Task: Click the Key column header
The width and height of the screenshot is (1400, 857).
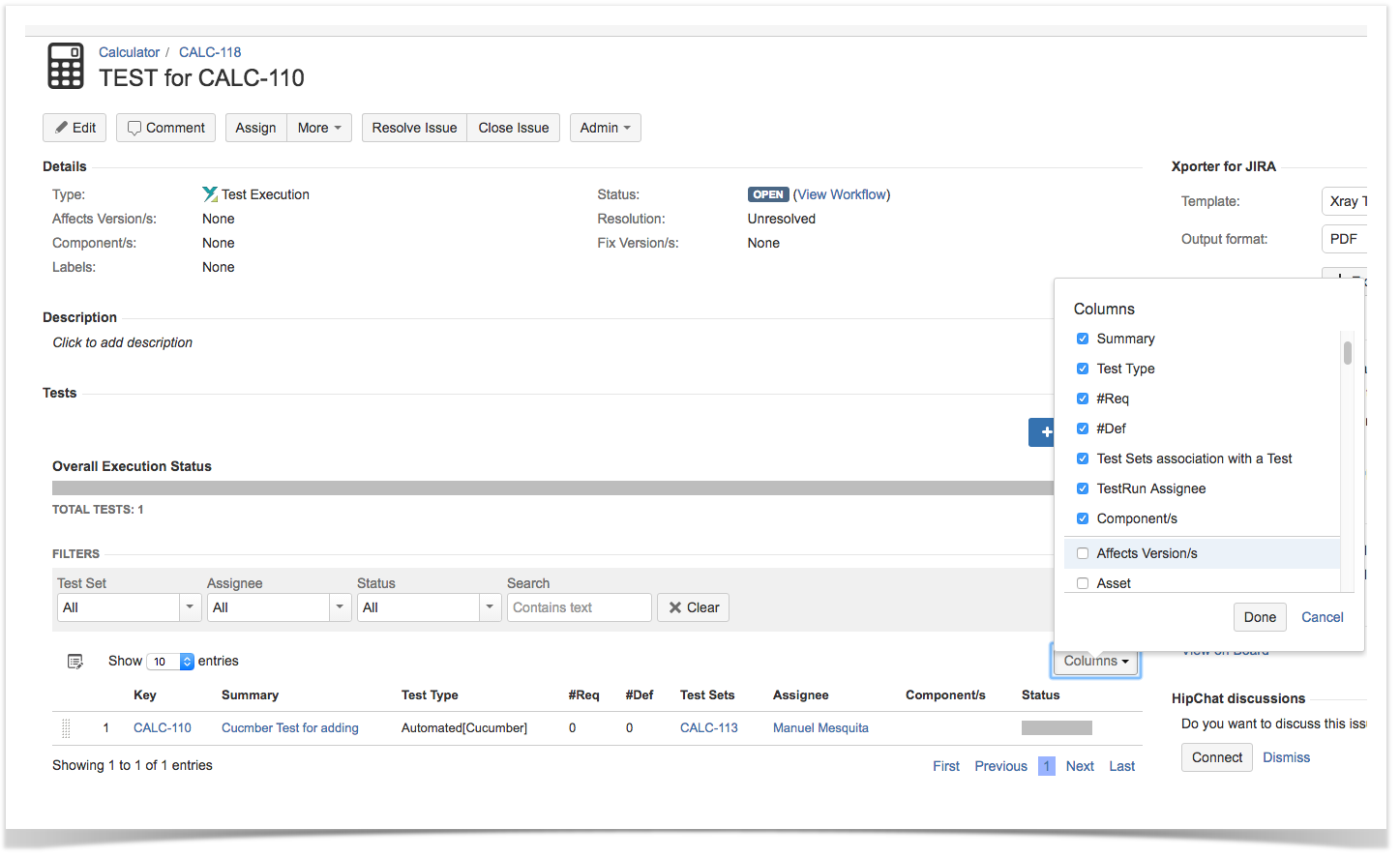Action: click(x=145, y=695)
